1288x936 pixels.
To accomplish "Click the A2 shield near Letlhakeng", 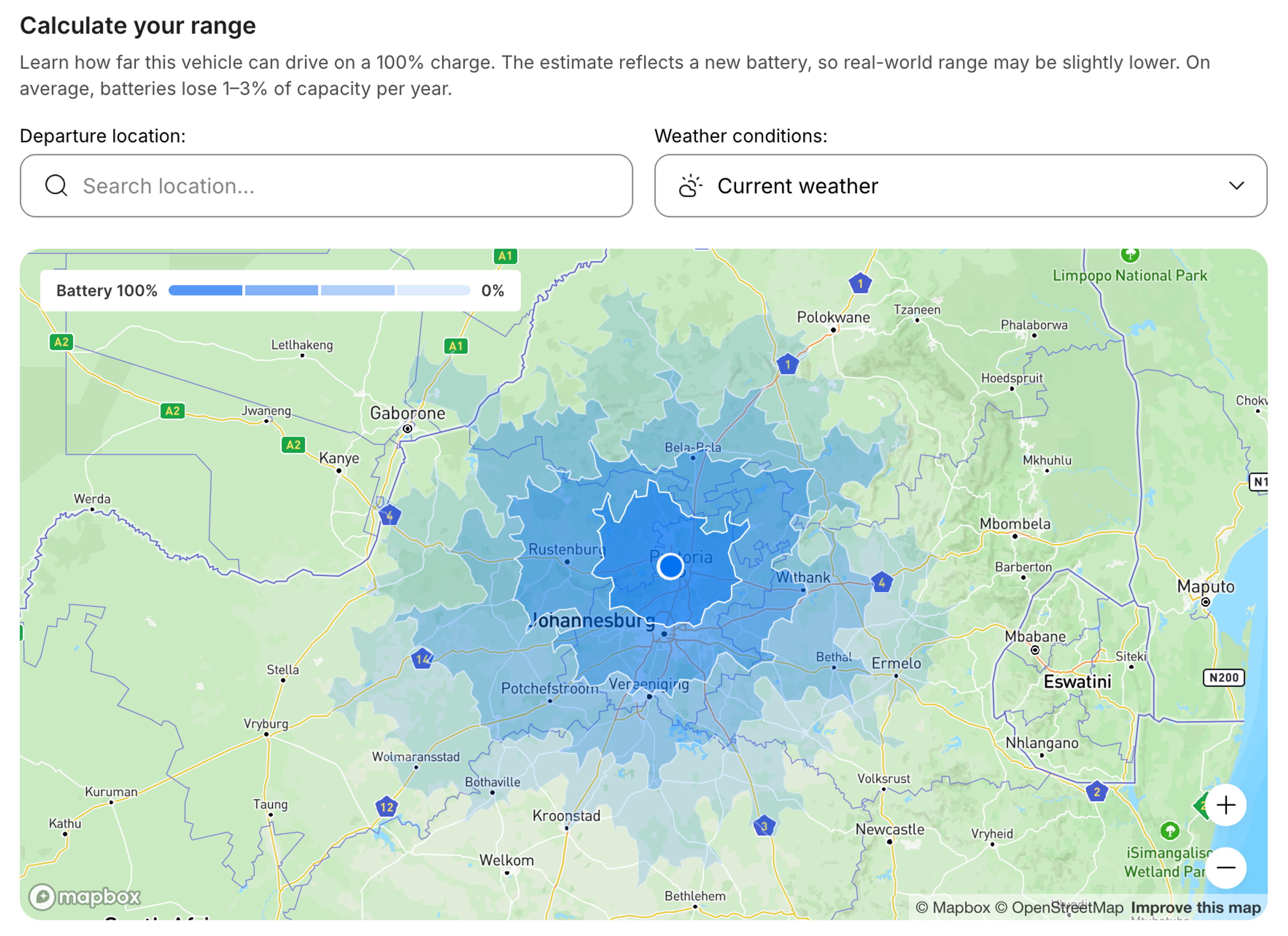I will [x=61, y=342].
